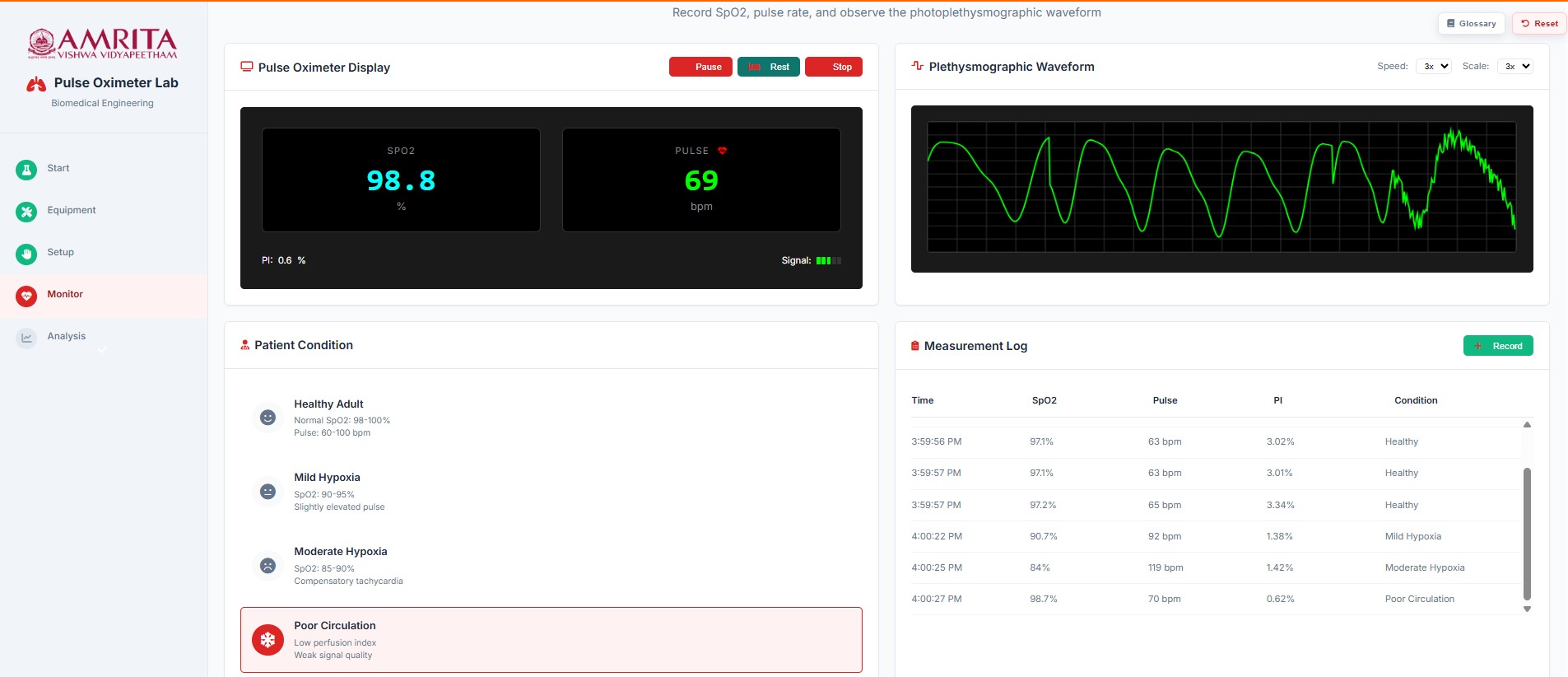The width and height of the screenshot is (1568, 677).
Task: Open the Glossary
Action: (x=1471, y=24)
